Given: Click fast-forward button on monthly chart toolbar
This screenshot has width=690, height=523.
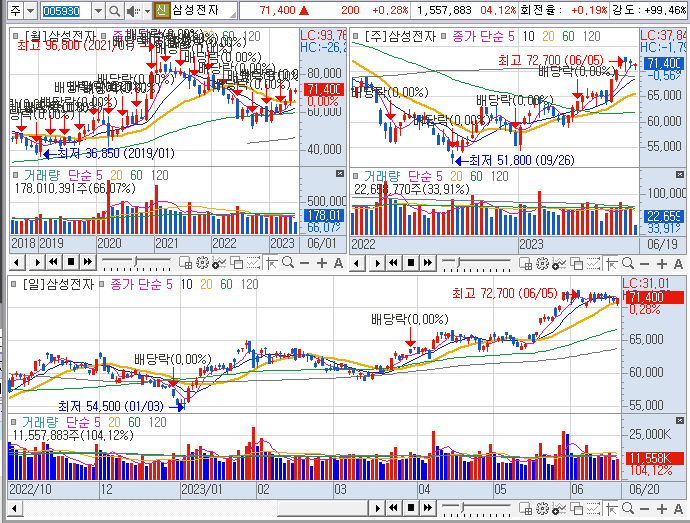Looking at the screenshot, I should [x=88, y=262].
